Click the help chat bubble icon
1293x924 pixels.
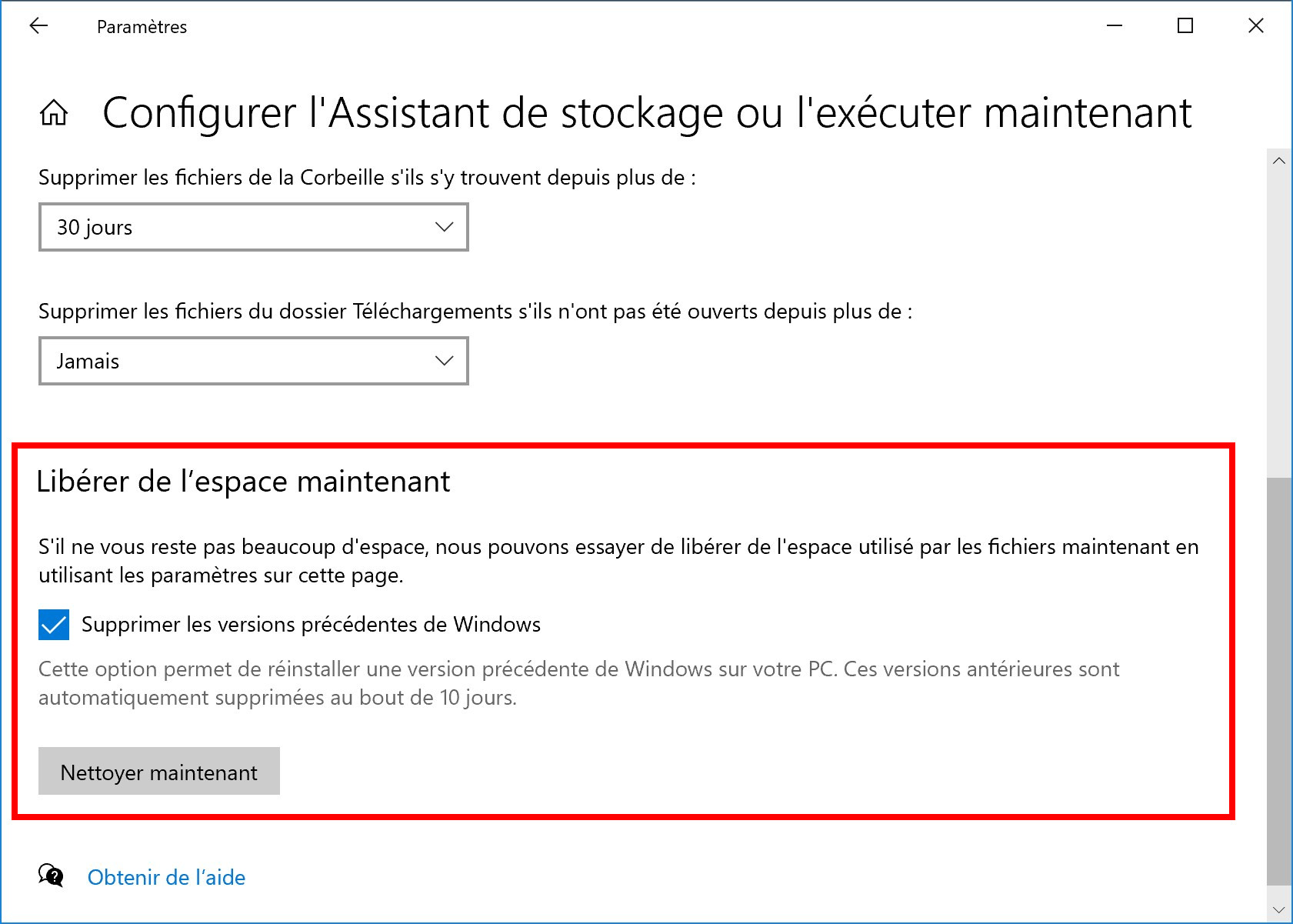pyautogui.click(x=51, y=876)
